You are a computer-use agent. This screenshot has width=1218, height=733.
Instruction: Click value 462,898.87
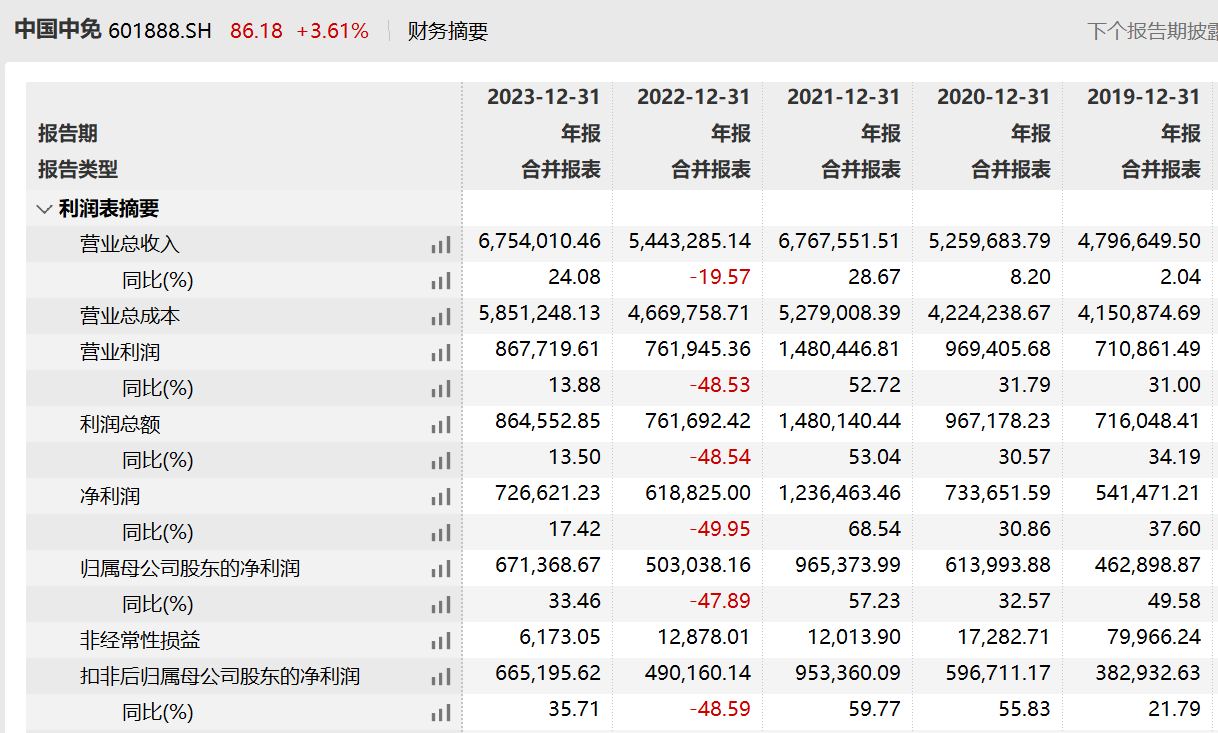1148,565
